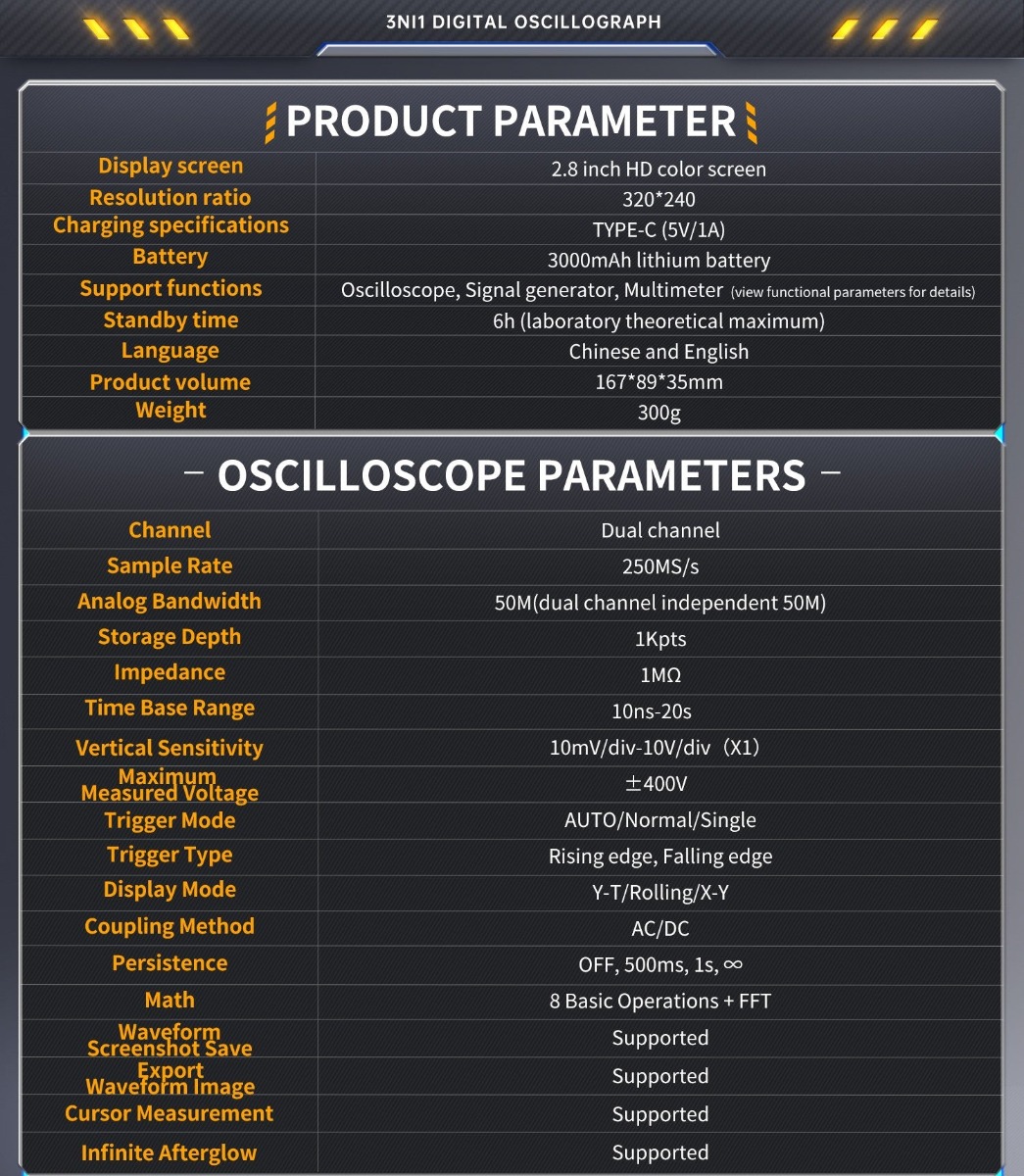The height and width of the screenshot is (1176, 1024).
Task: Click the Charging specifications row label
Action: (x=171, y=225)
